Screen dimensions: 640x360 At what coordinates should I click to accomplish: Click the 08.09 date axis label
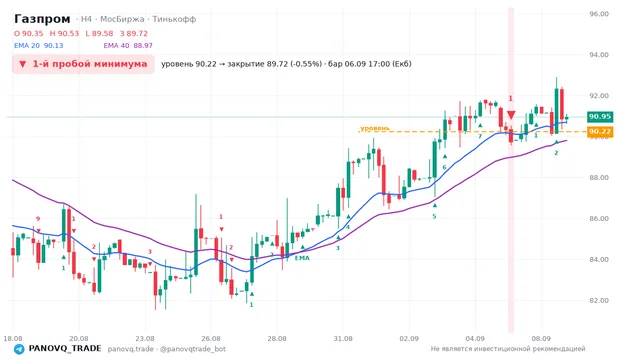tap(541, 339)
